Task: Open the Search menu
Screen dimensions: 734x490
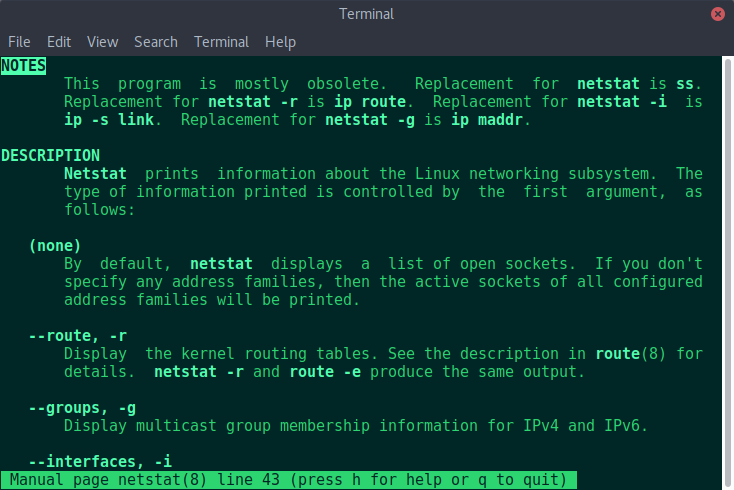Action: tap(156, 42)
